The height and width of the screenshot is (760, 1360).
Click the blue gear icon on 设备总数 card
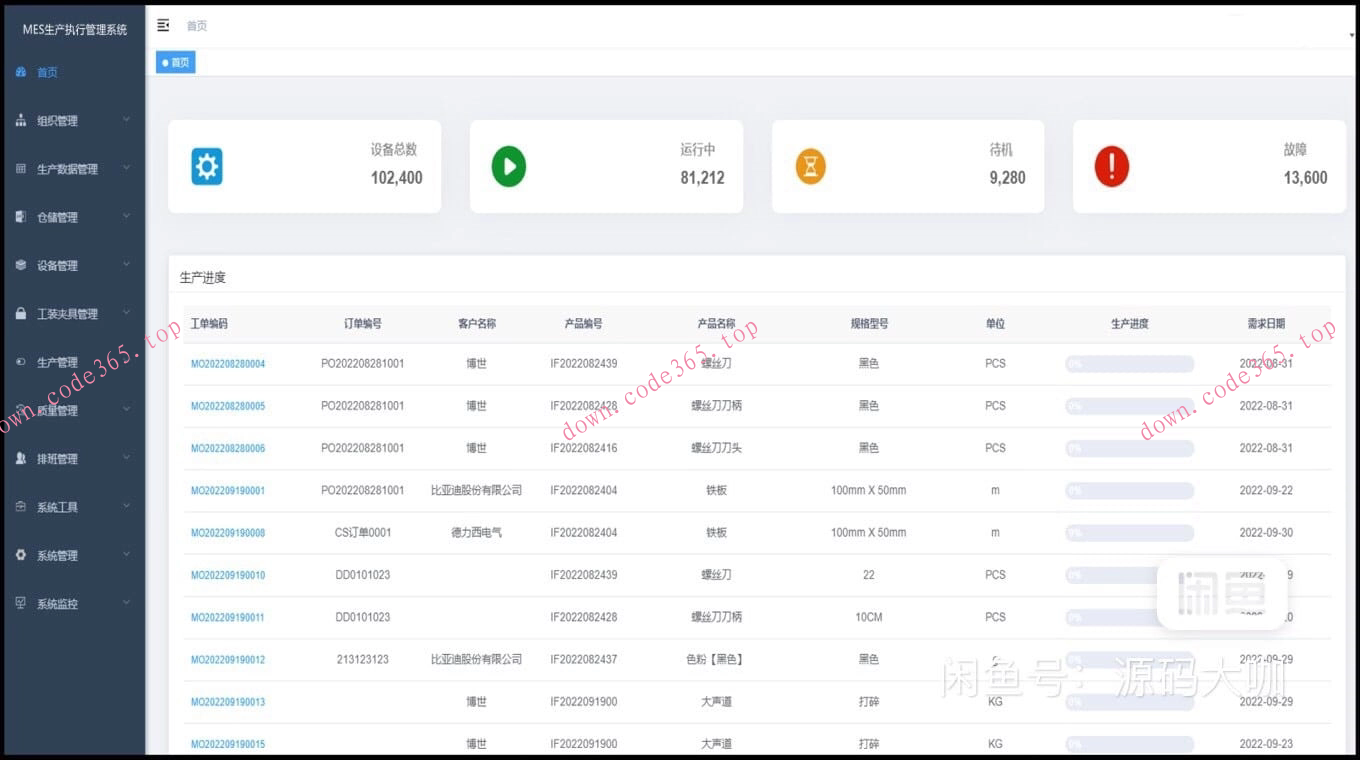pyautogui.click(x=207, y=166)
